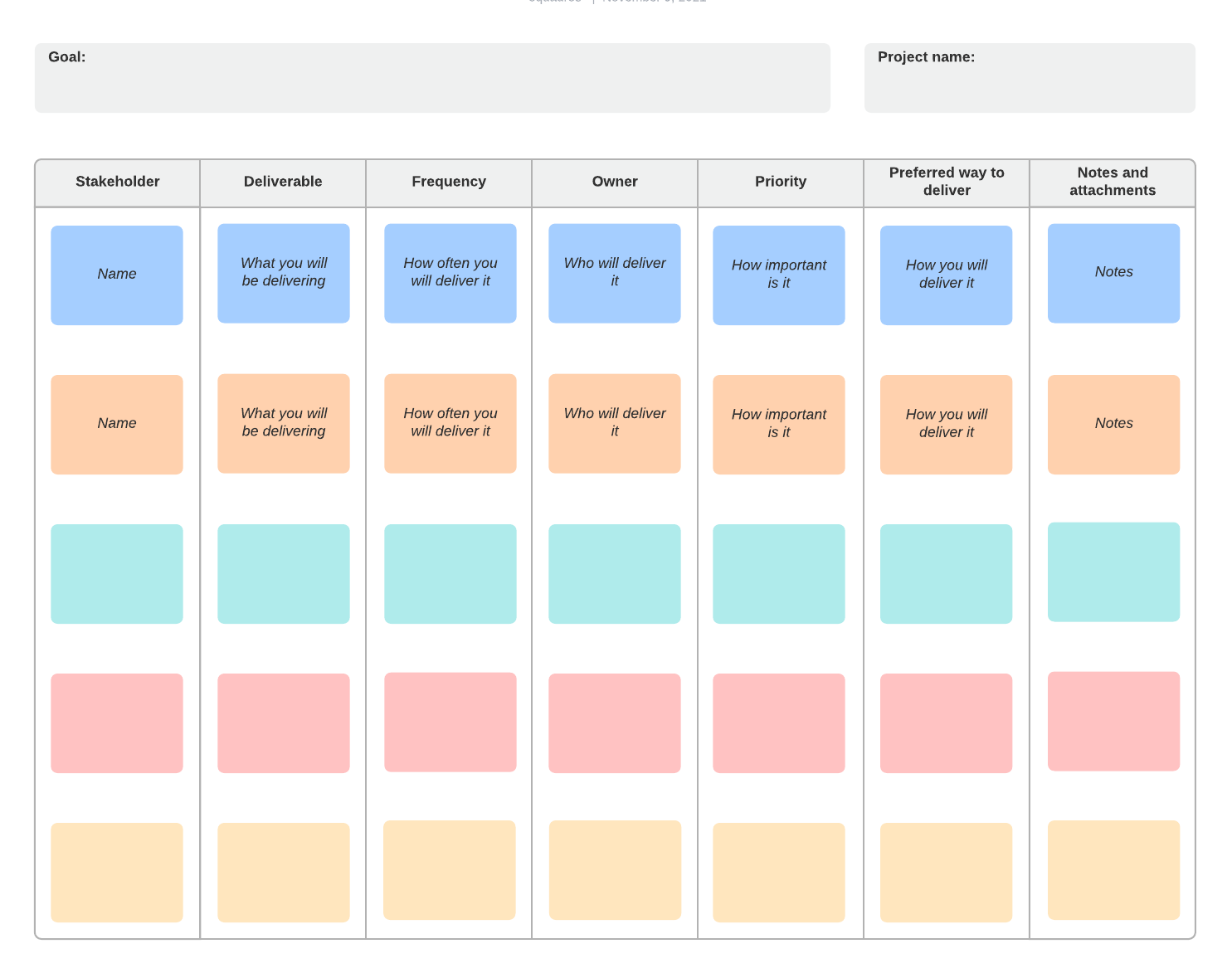Select the pink sticky note under Owner
Viewport: 1232px width, 973px height.
tap(615, 722)
